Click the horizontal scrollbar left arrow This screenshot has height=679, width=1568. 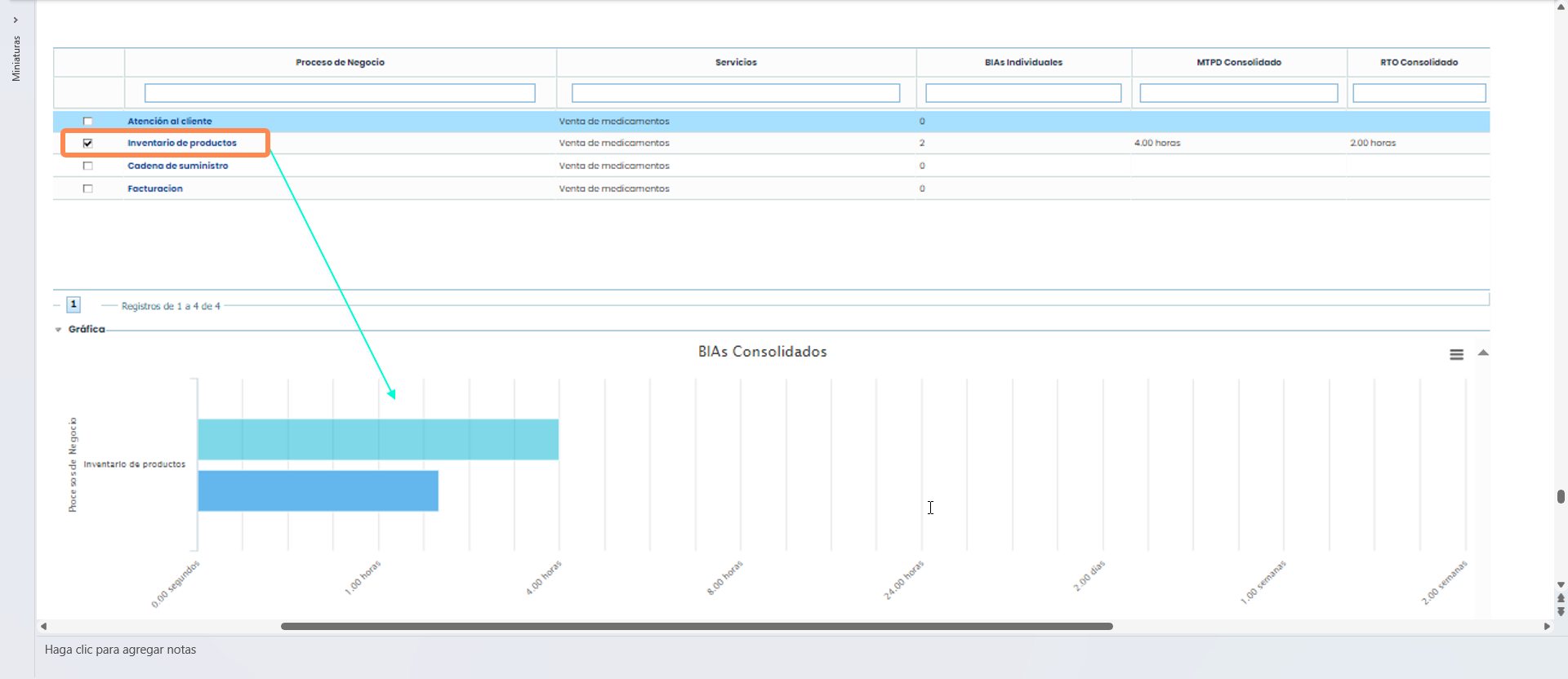44,627
